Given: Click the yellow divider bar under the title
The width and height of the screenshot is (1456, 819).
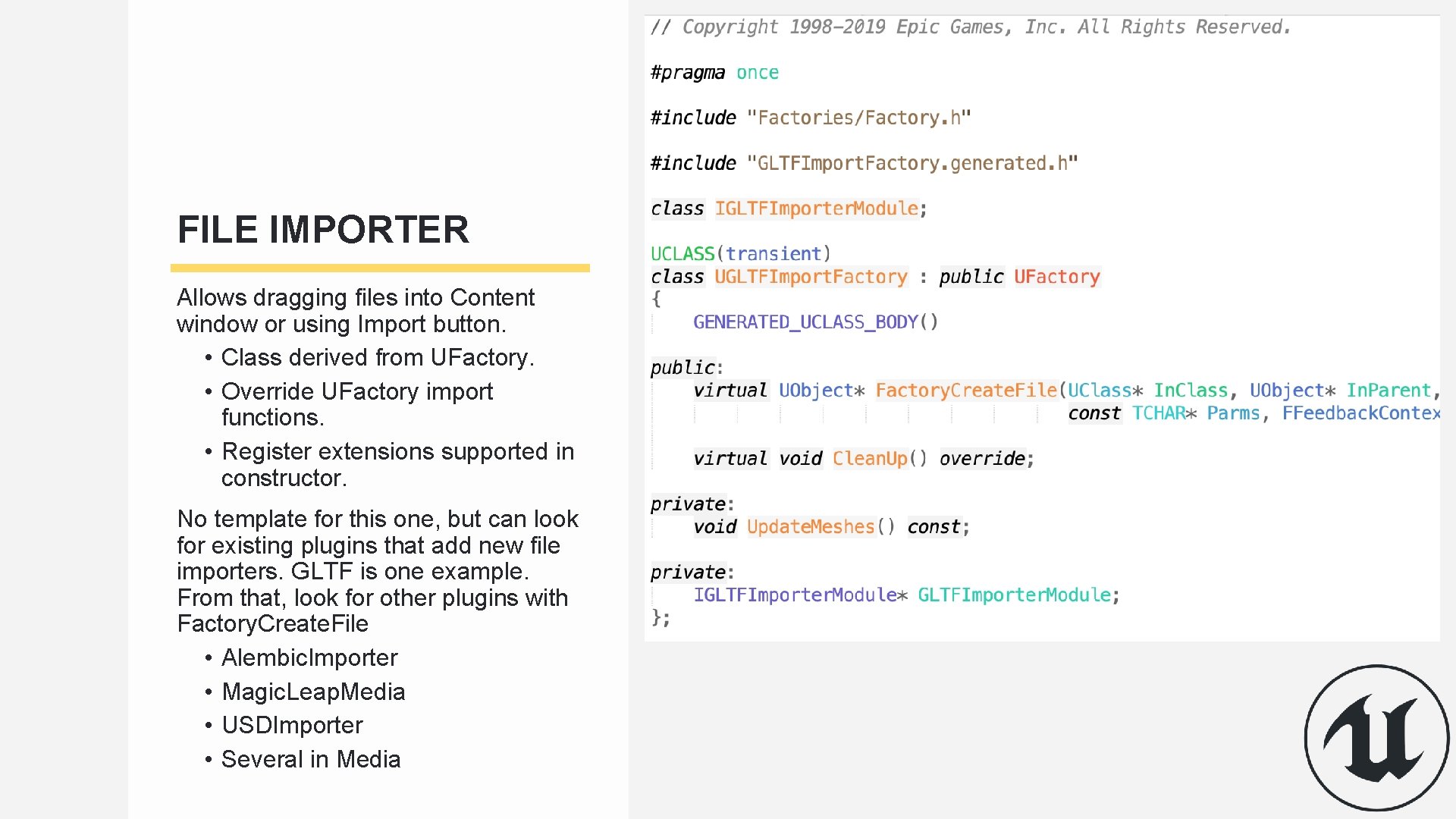Looking at the screenshot, I should 380,268.
